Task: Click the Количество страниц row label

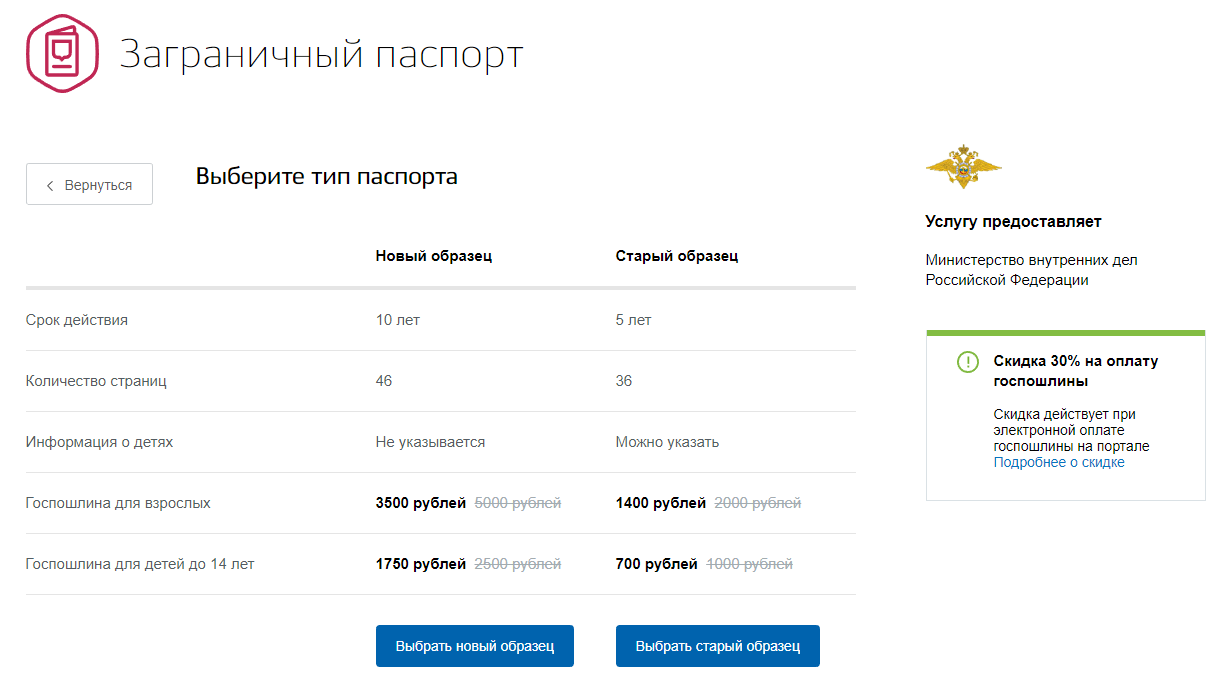Action: pyautogui.click(x=96, y=381)
